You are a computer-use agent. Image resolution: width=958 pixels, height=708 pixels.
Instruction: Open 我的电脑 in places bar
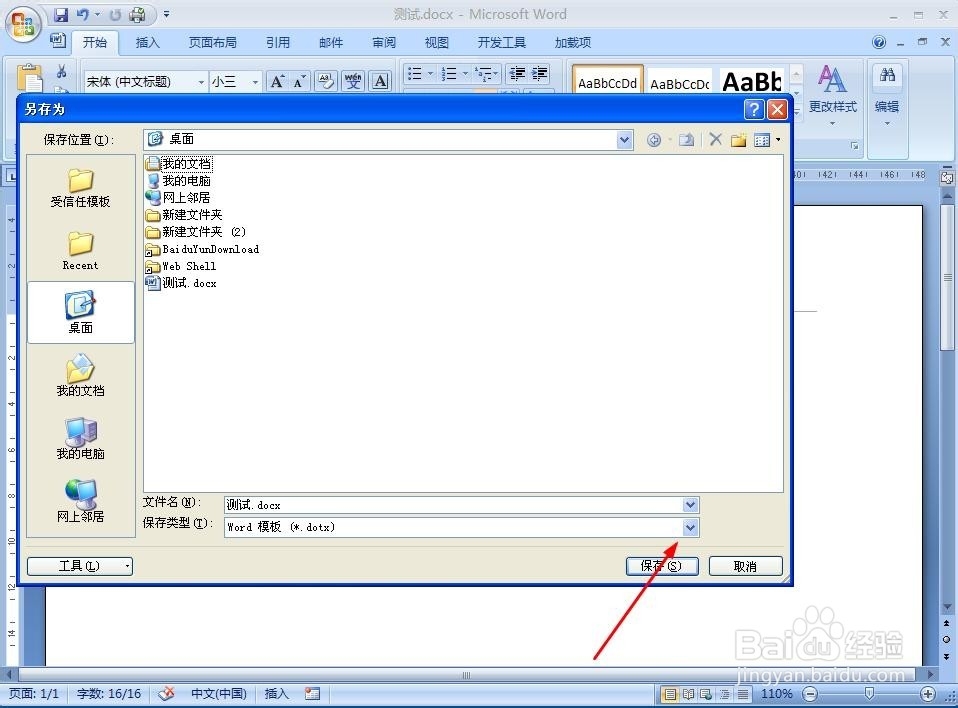coord(81,439)
